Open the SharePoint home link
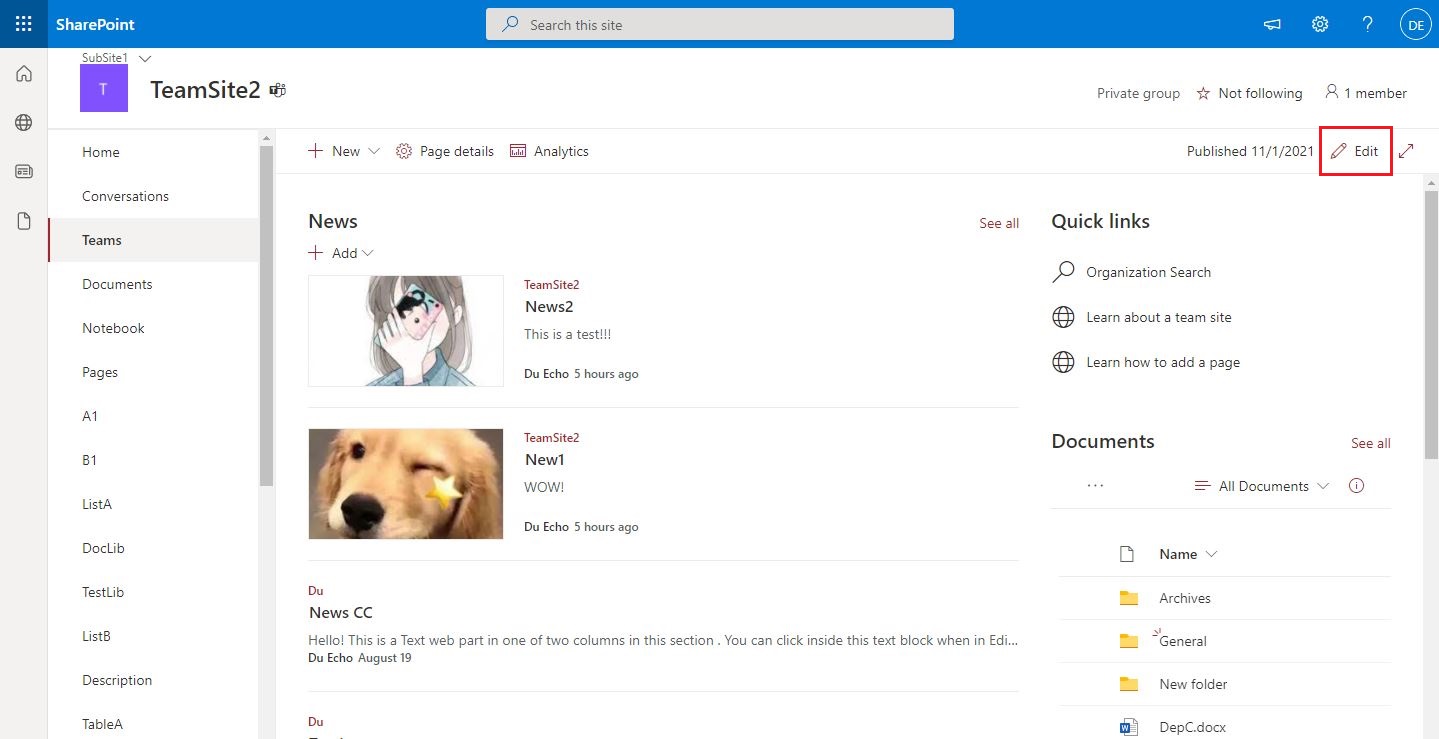The width and height of the screenshot is (1439, 739). pos(96,24)
